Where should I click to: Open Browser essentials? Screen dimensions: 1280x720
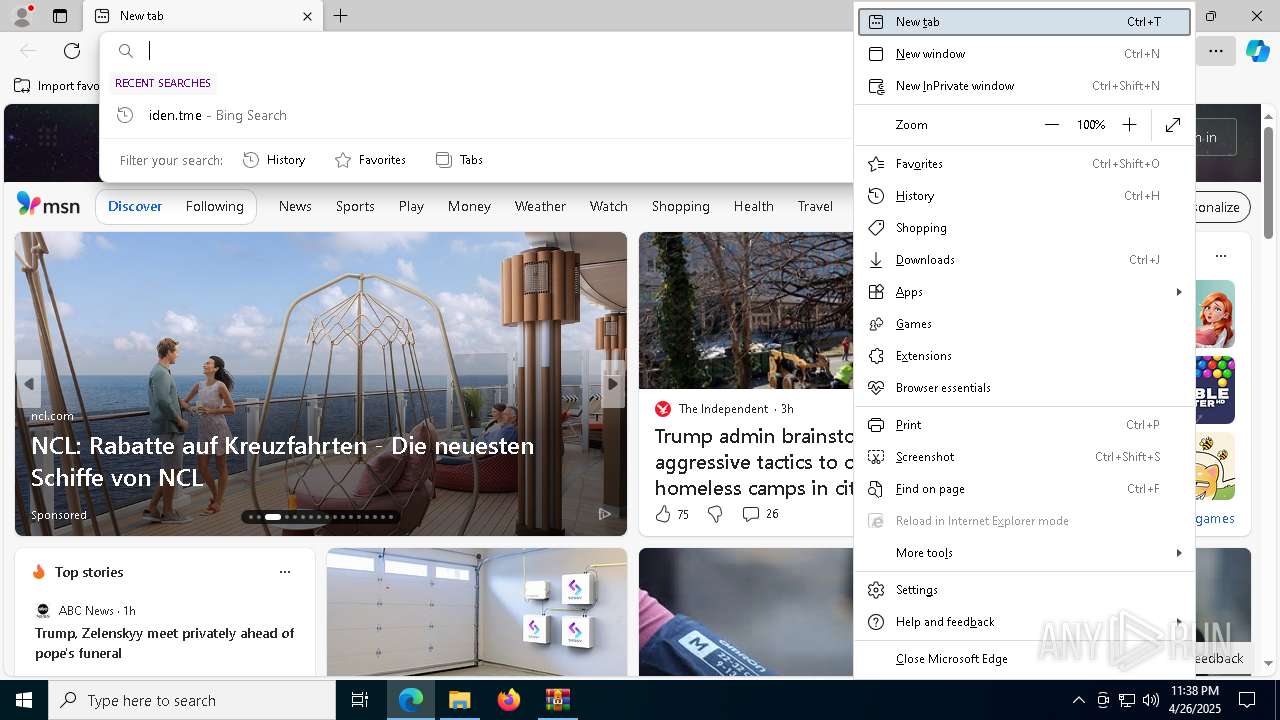tap(1025, 388)
